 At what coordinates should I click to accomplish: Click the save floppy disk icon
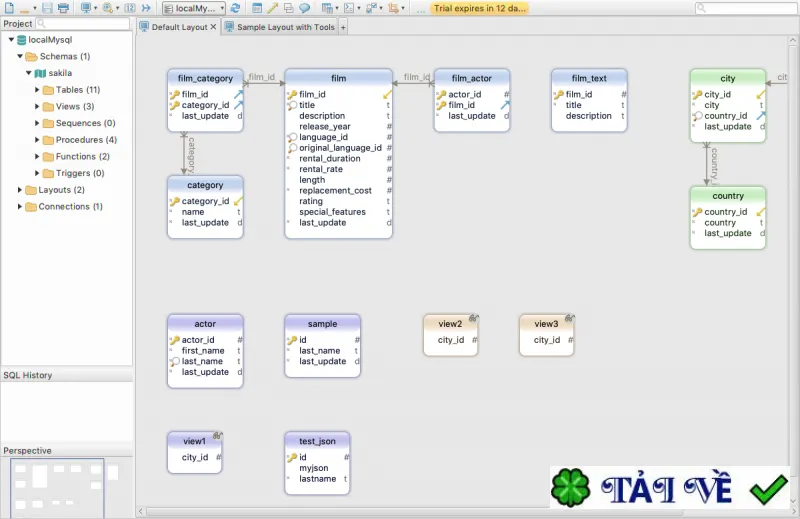(47, 8)
